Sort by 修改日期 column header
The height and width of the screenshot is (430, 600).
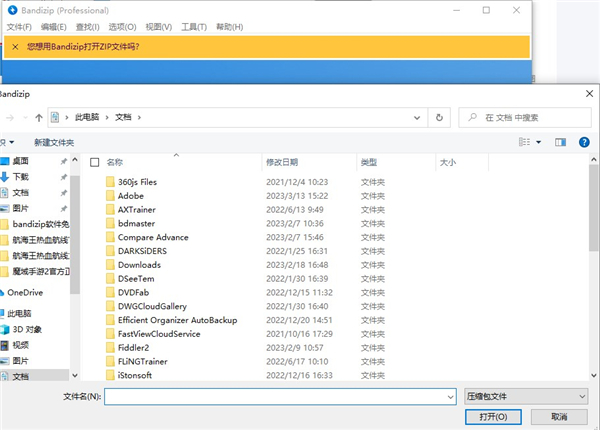[282, 162]
